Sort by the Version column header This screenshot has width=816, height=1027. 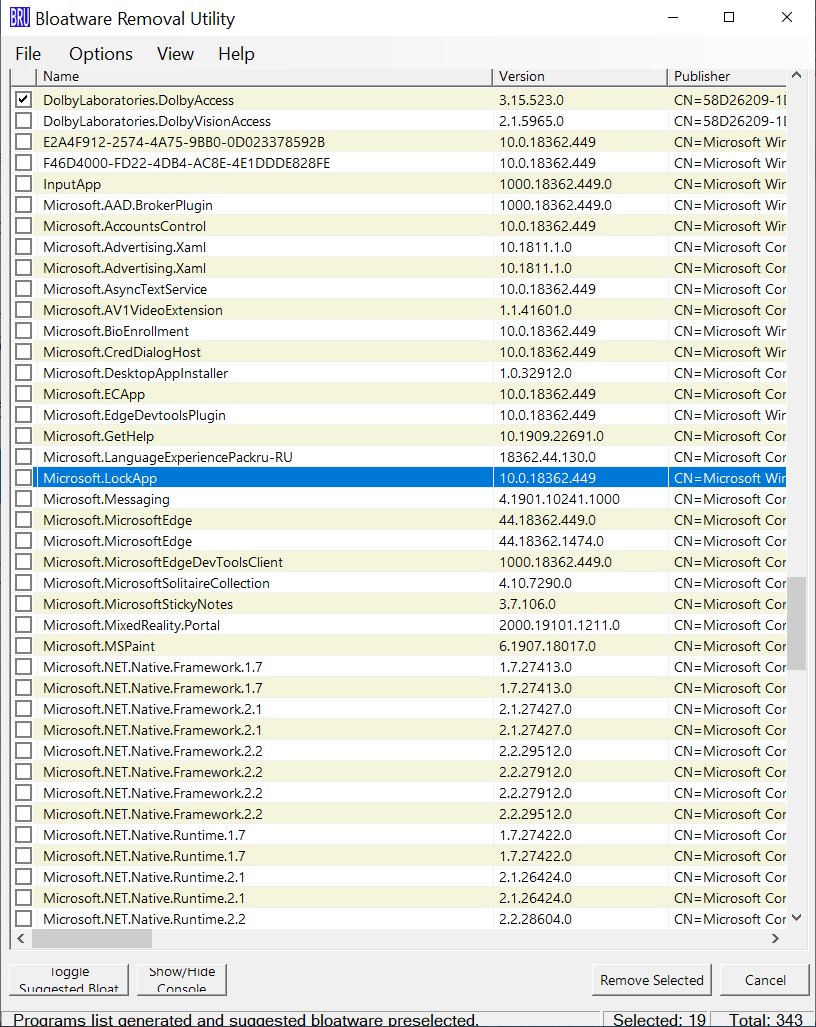(580, 77)
